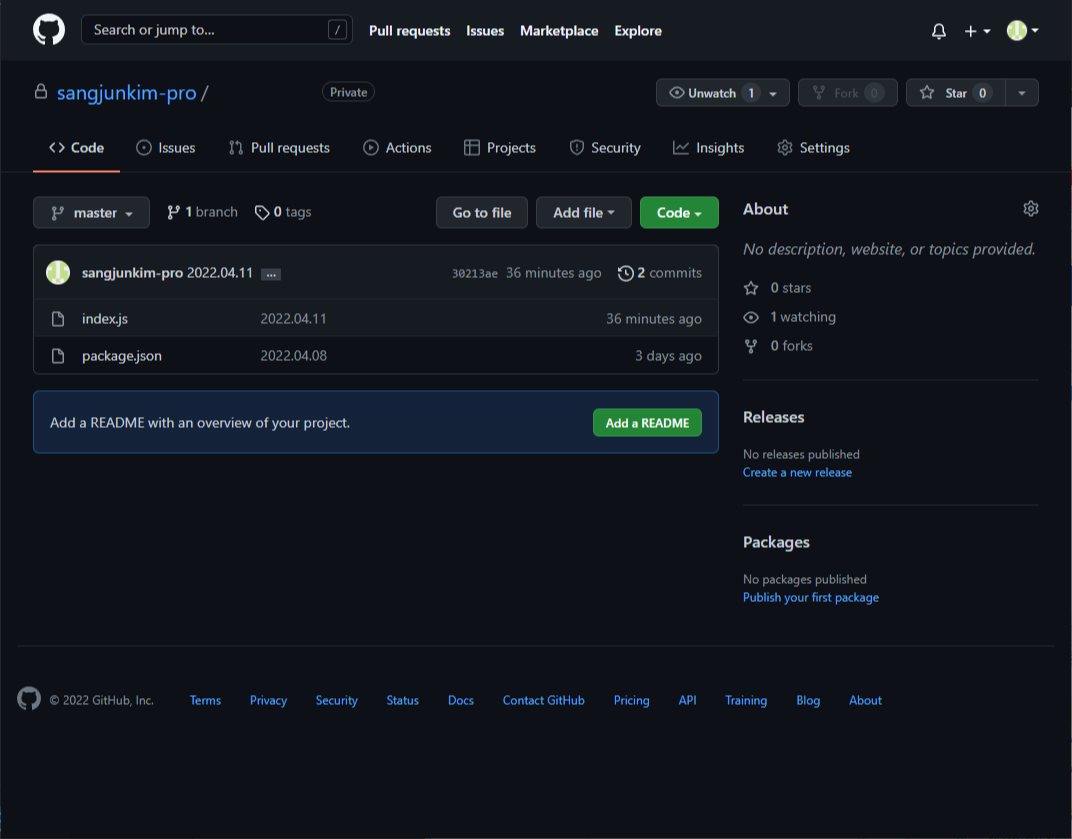
Task: Open the Releases heading link
Action: 773,417
